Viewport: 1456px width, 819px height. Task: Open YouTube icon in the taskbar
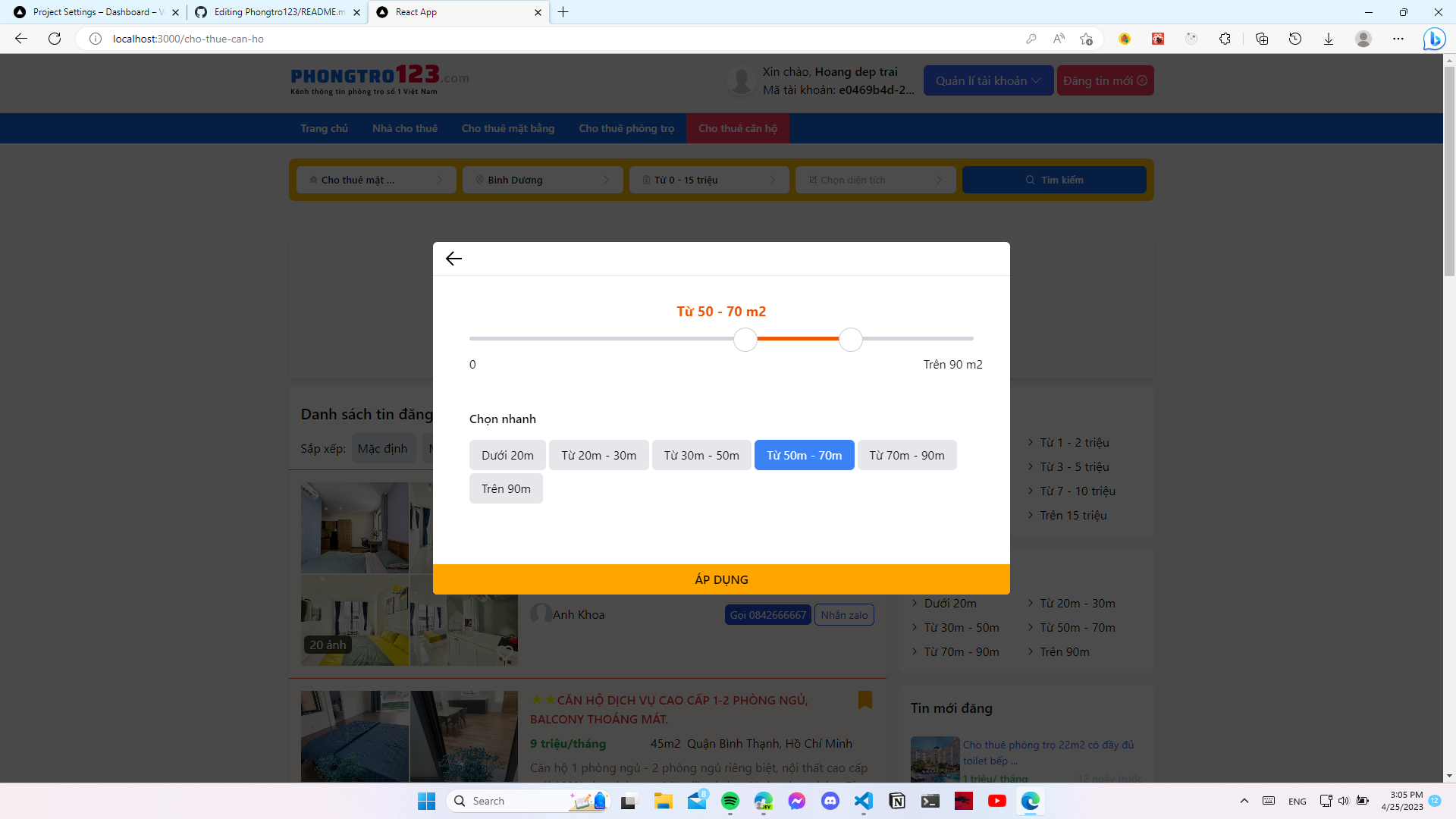(x=997, y=801)
